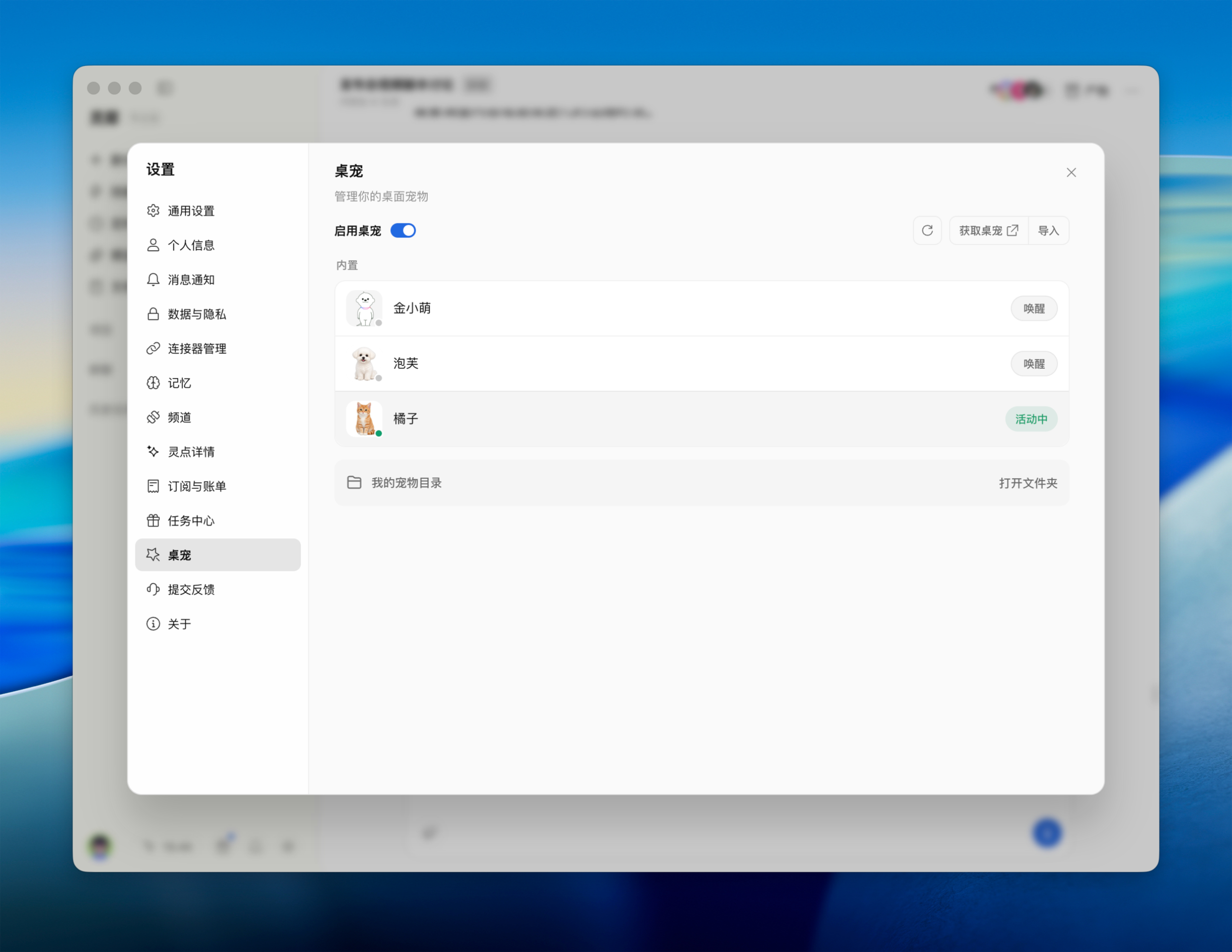The height and width of the screenshot is (952, 1232).
Task: Click the folder icon beside 我的宠物目录
Action: 354,483
